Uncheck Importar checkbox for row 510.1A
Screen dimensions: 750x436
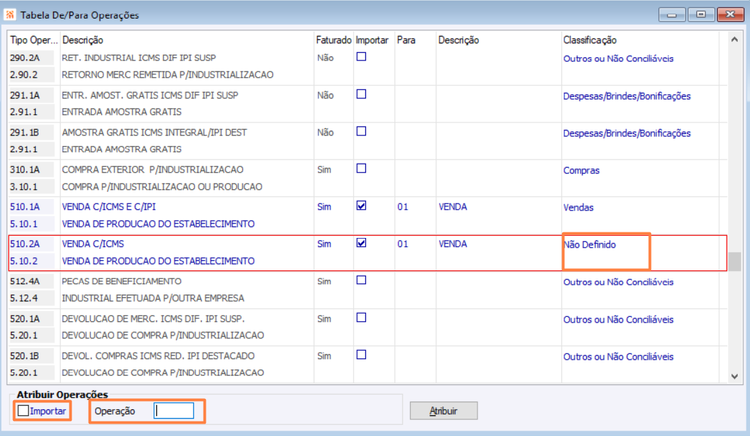(361, 206)
